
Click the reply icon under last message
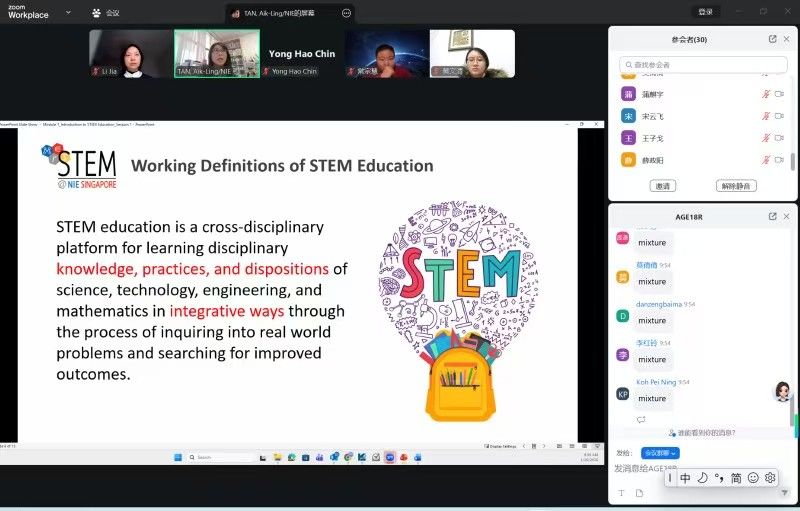coord(641,420)
